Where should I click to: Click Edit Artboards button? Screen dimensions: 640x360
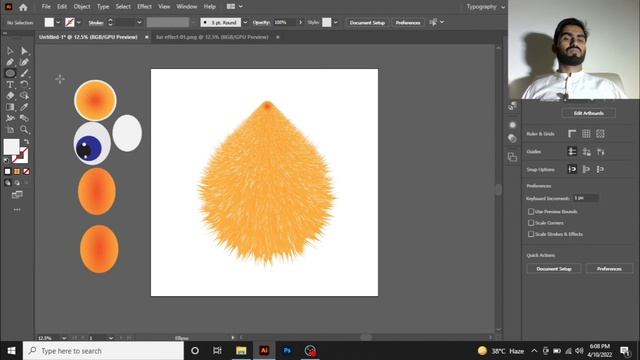pos(589,113)
